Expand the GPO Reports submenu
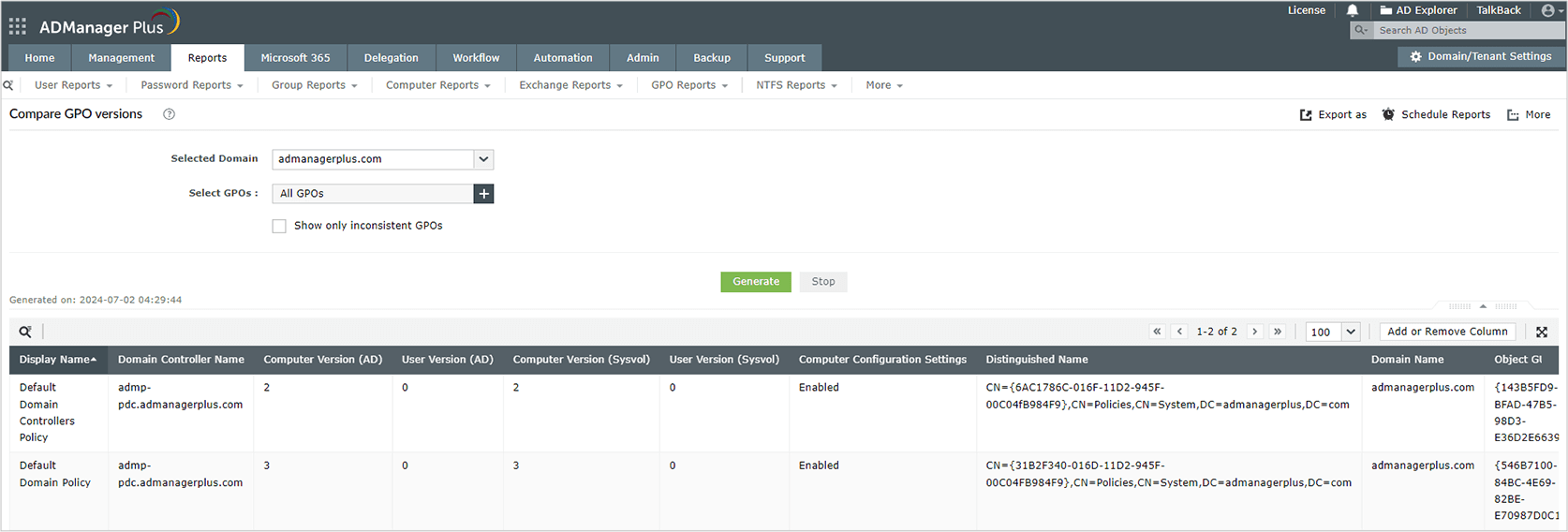Screen dimensions: 1568x532 (689, 85)
